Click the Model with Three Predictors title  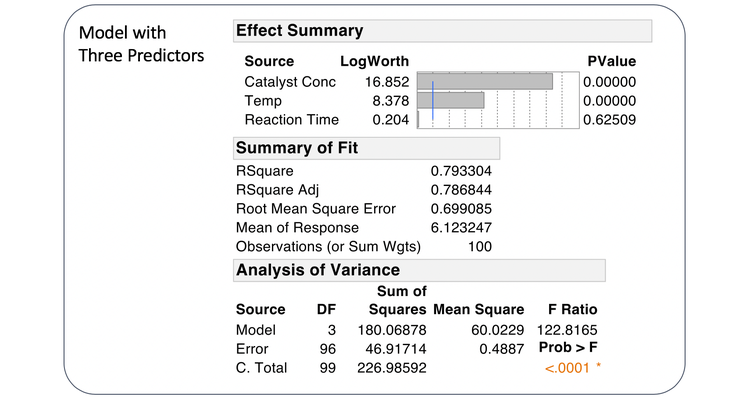coord(141,43)
